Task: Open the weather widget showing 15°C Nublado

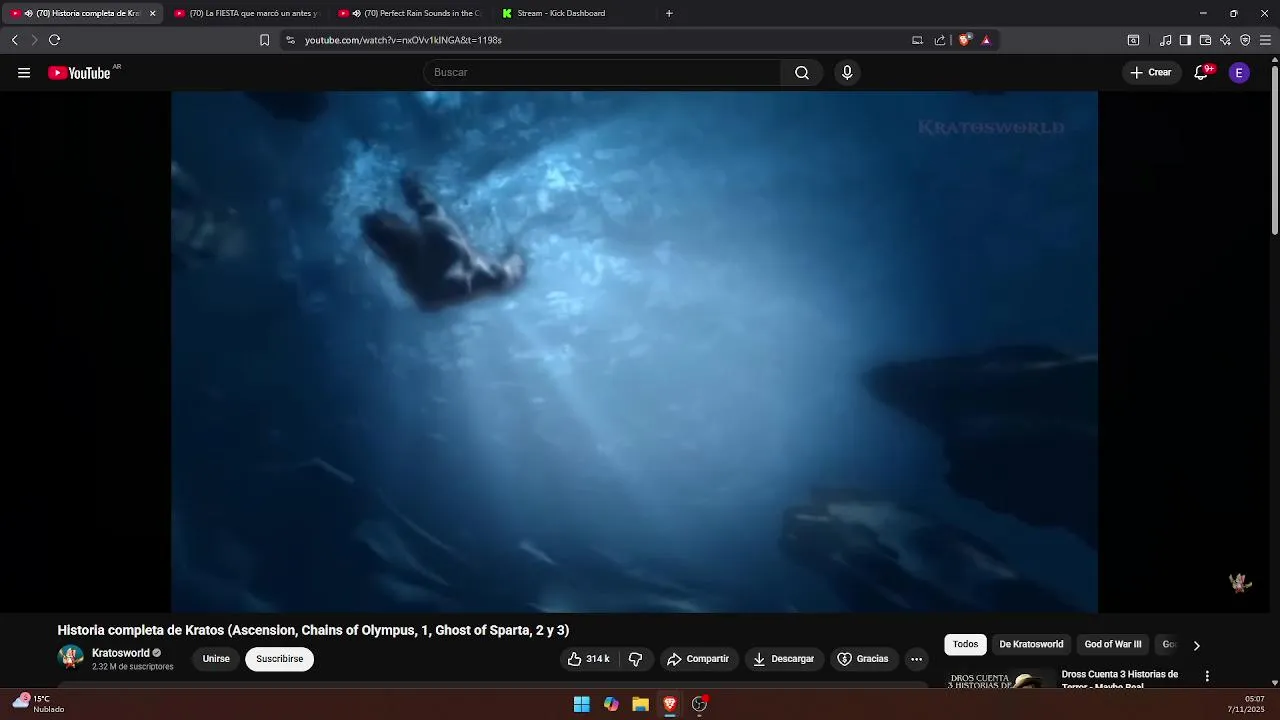Action: pyautogui.click(x=38, y=704)
